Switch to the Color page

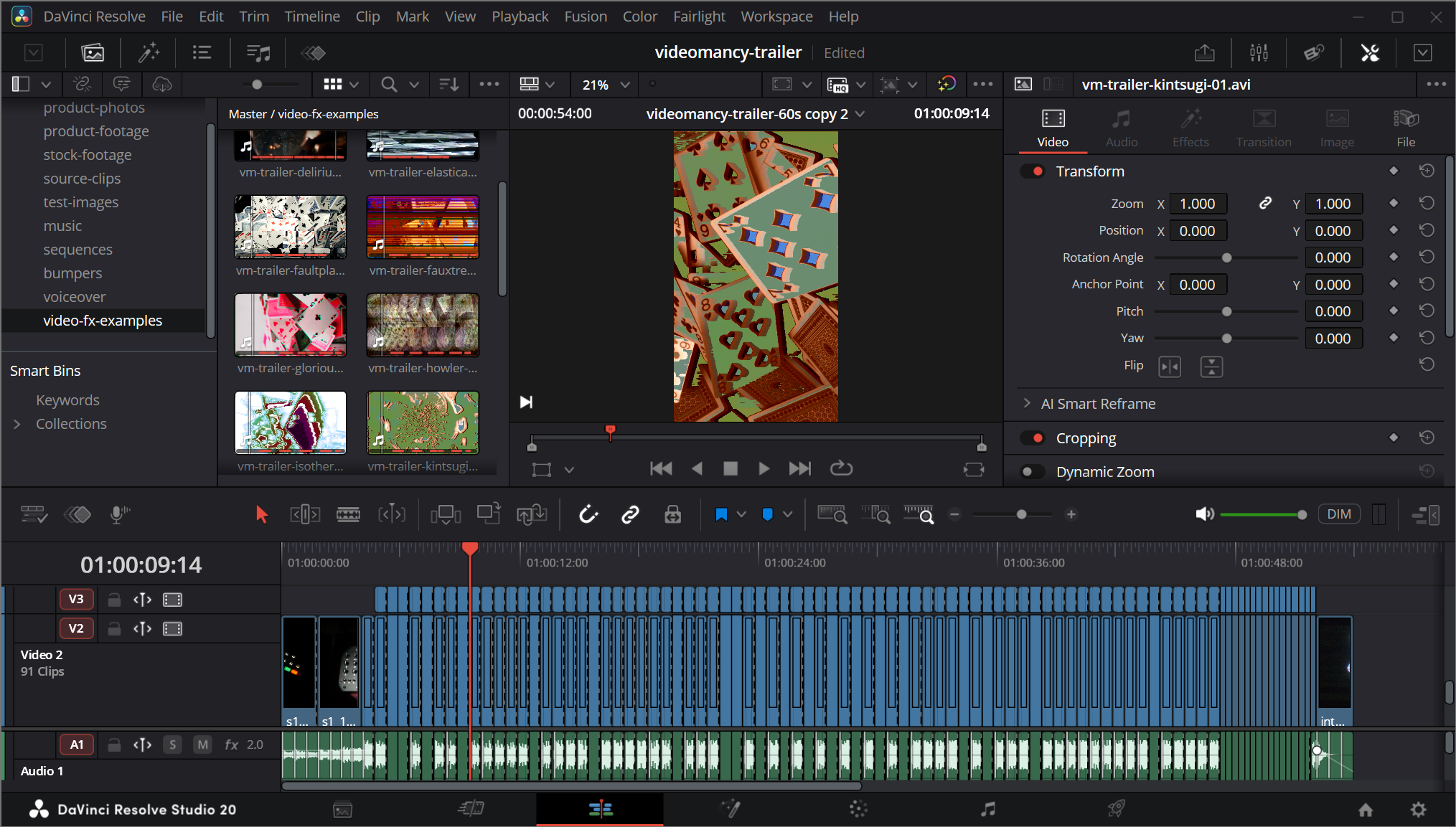[858, 809]
